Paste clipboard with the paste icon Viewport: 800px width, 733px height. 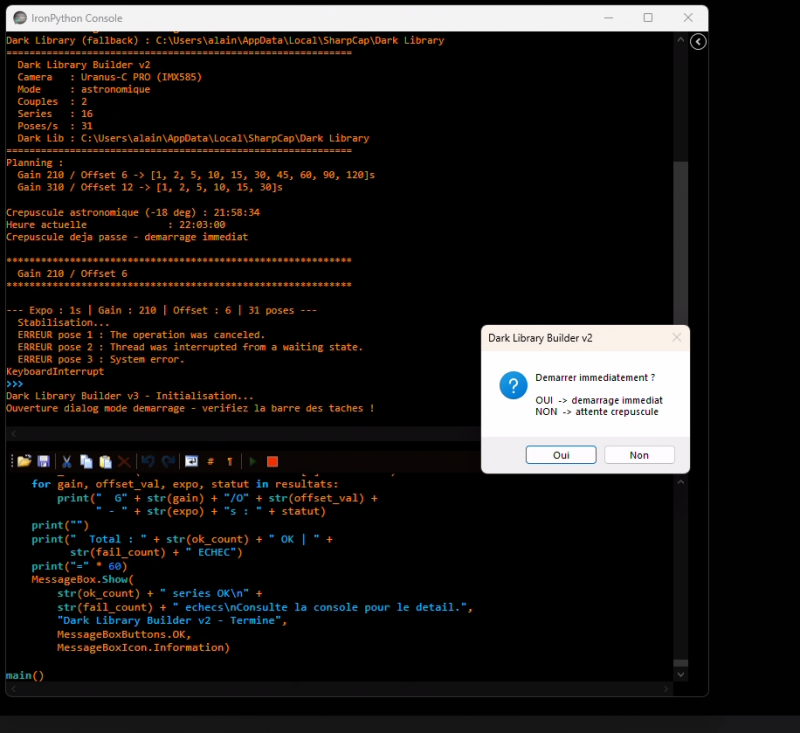tap(106, 462)
